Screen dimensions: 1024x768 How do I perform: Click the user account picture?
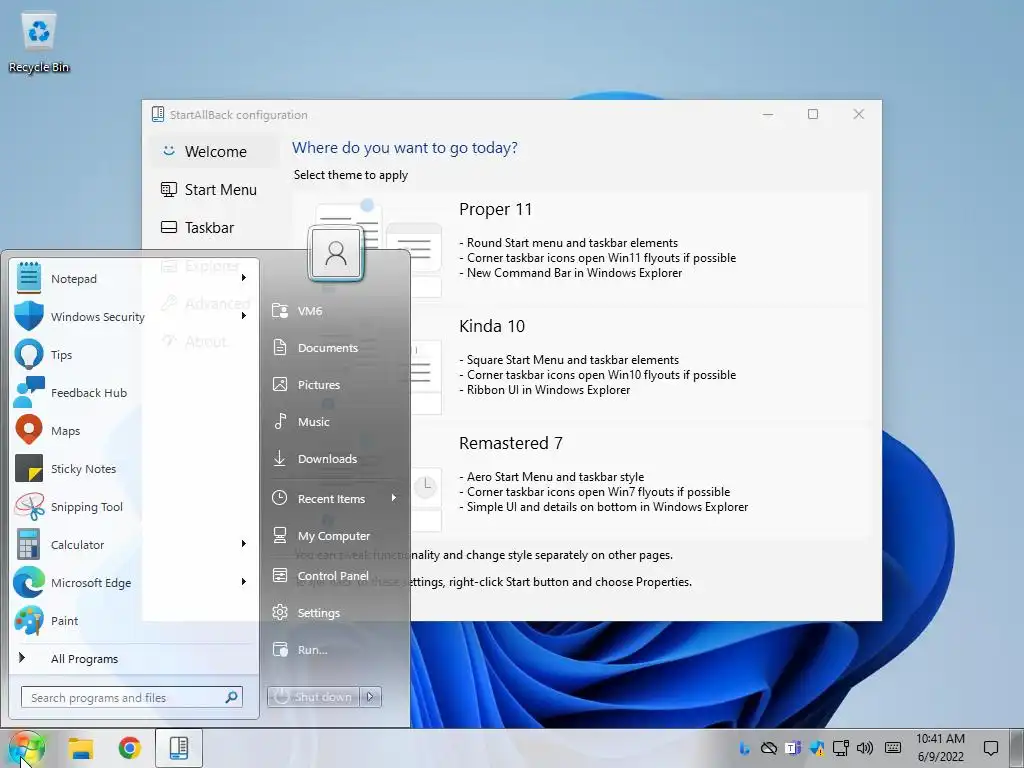pos(336,253)
